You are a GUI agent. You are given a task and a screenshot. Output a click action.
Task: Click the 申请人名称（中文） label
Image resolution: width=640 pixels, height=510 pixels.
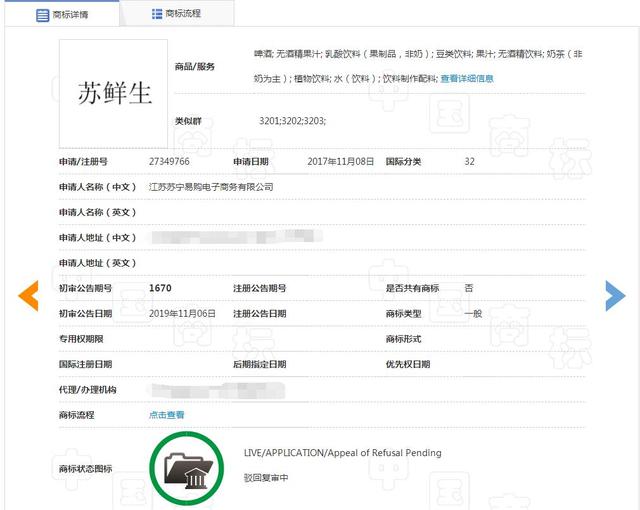click(x=98, y=187)
